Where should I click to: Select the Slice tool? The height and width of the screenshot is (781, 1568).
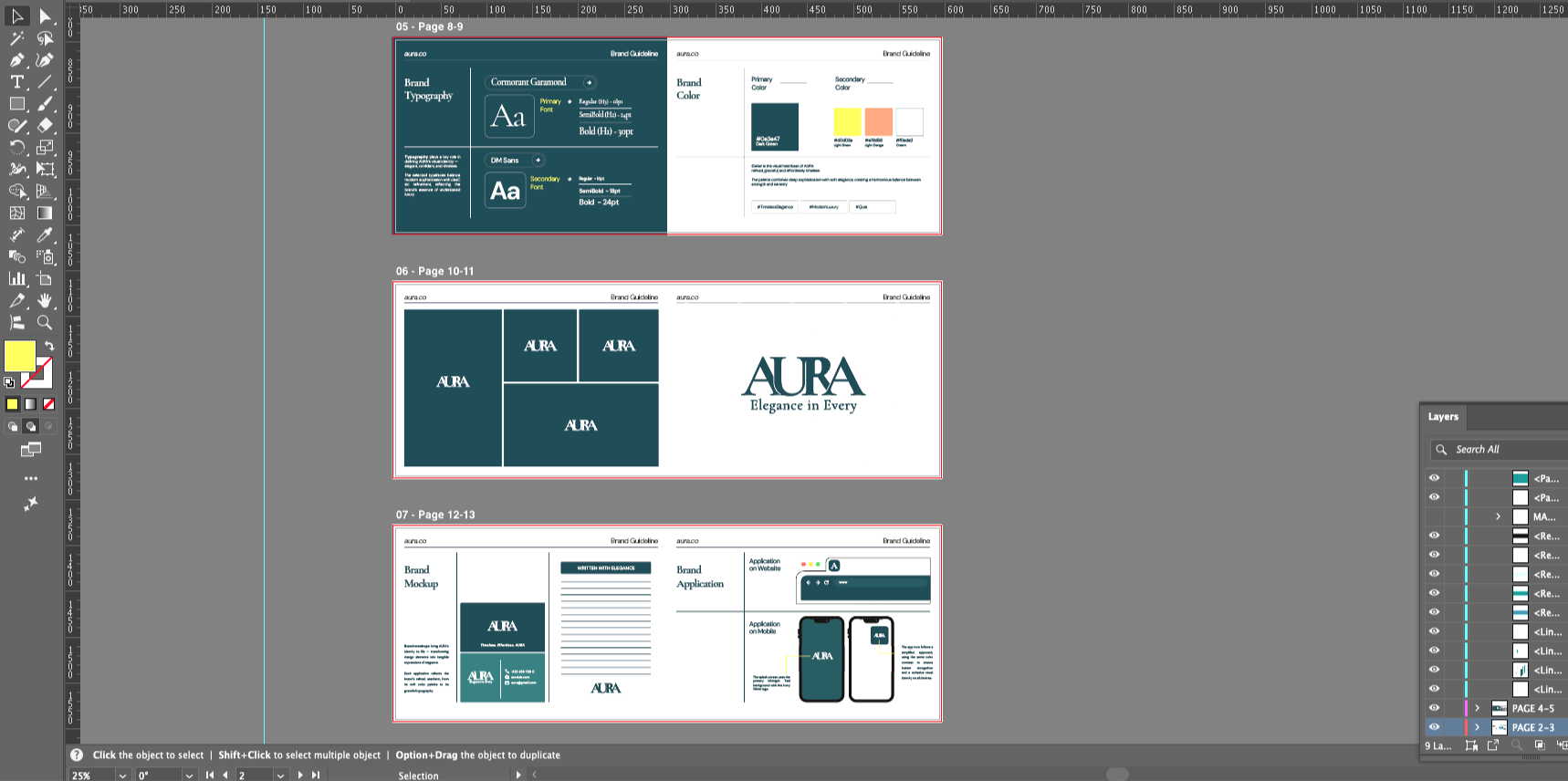click(x=17, y=301)
